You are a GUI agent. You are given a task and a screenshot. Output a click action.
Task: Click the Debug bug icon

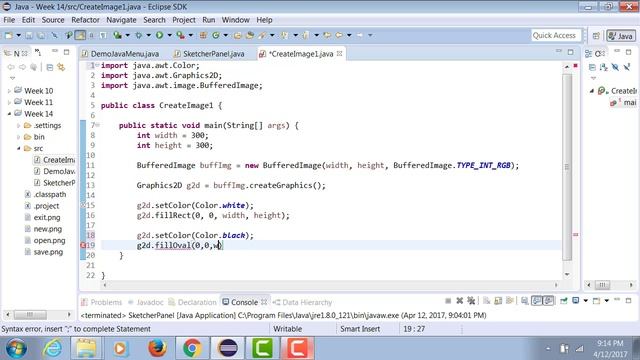(138, 36)
